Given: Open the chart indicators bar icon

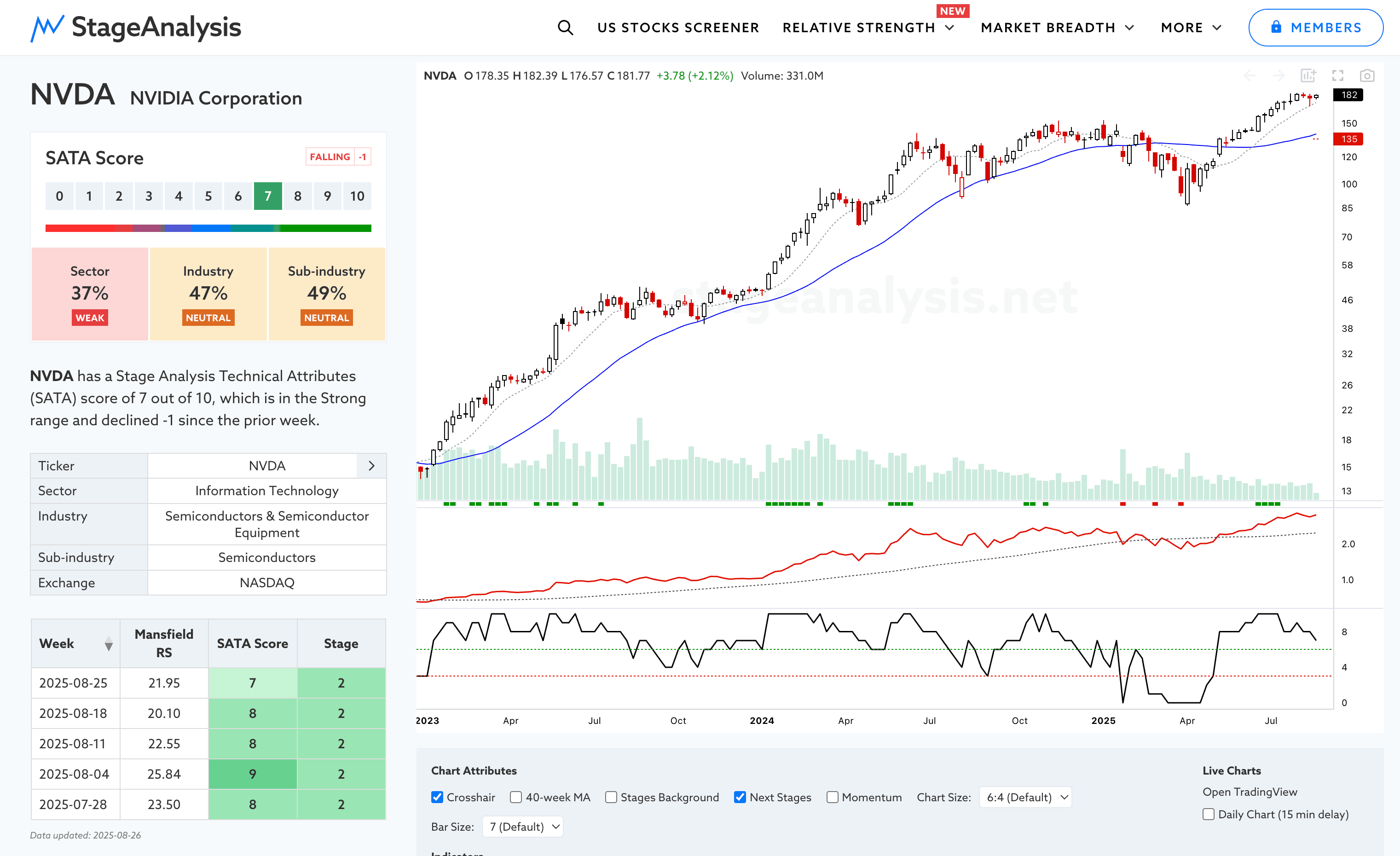Looking at the screenshot, I should tap(1308, 75).
